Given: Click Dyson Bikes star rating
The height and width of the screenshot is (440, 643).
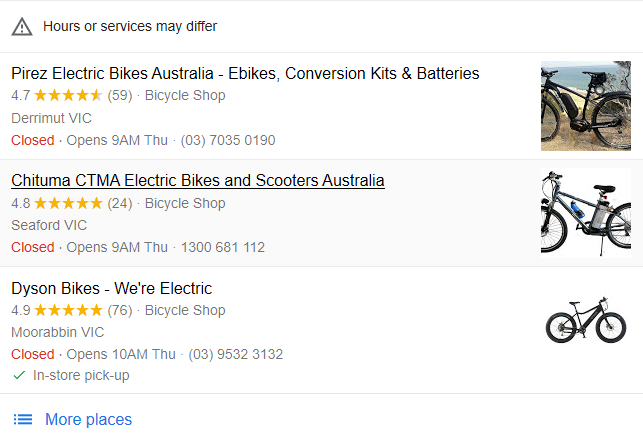Looking at the screenshot, I should point(69,311).
